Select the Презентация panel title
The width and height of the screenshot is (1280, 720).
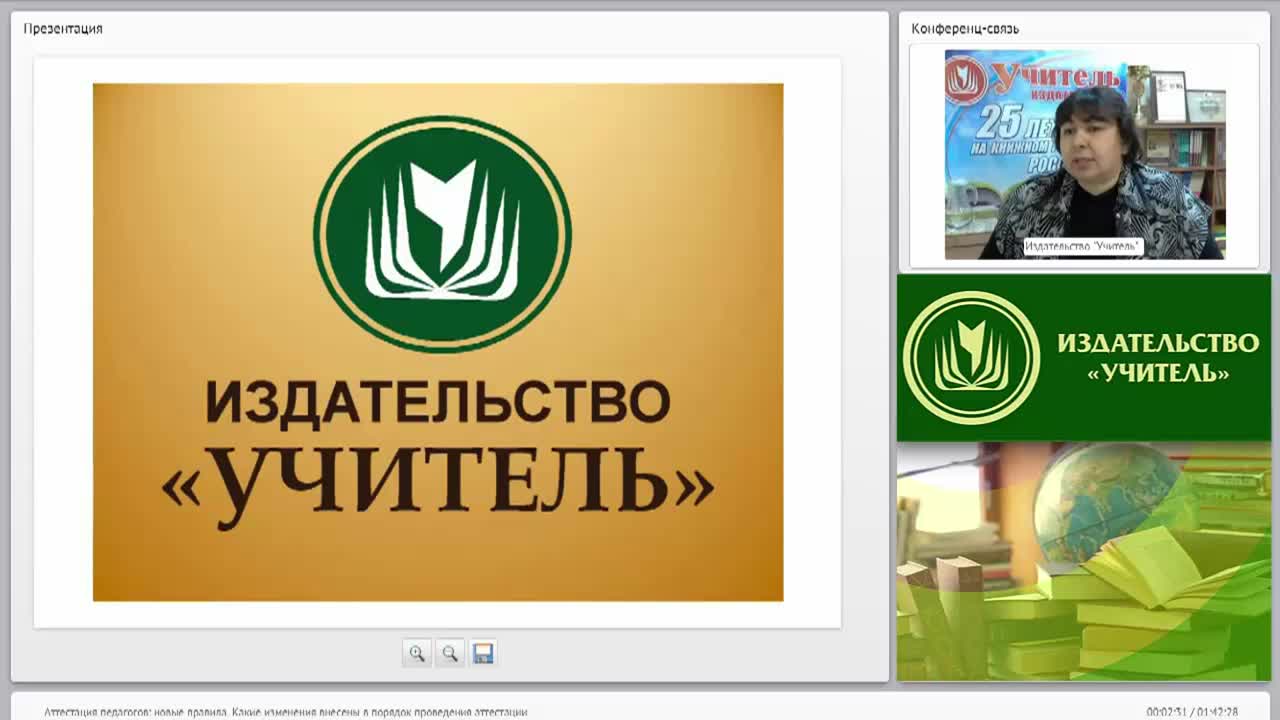click(x=63, y=29)
